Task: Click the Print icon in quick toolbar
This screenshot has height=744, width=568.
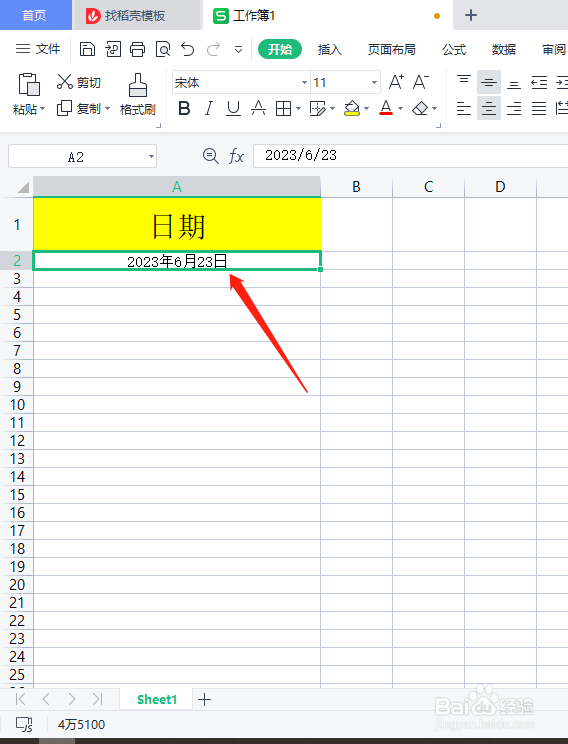Action: click(138, 49)
